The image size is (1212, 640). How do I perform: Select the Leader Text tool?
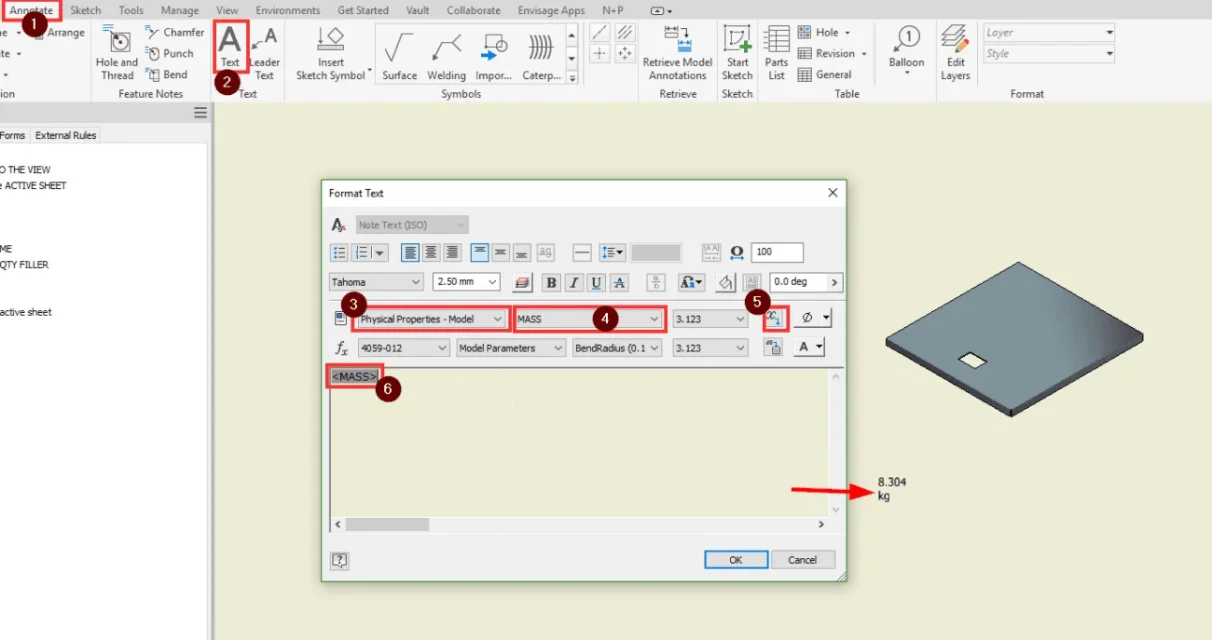click(264, 54)
